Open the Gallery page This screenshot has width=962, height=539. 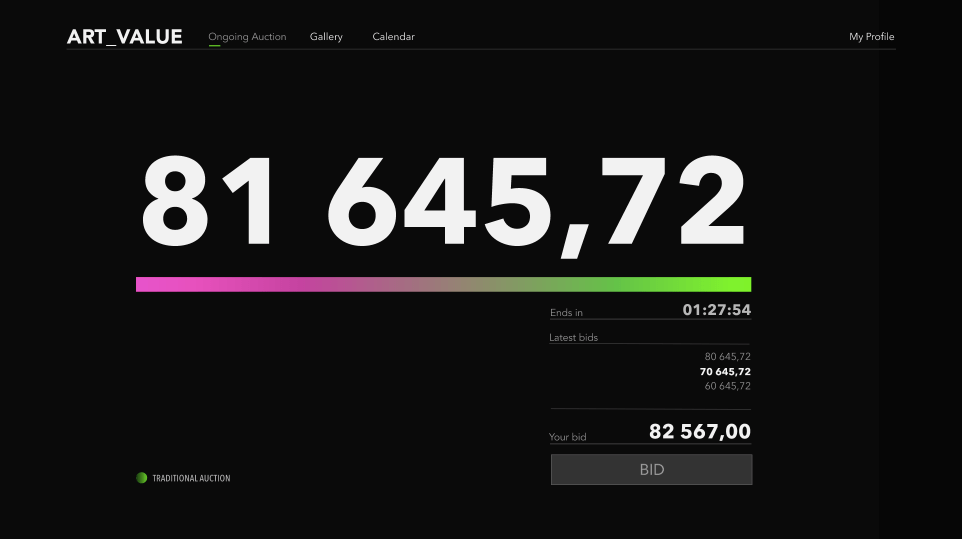pos(326,37)
